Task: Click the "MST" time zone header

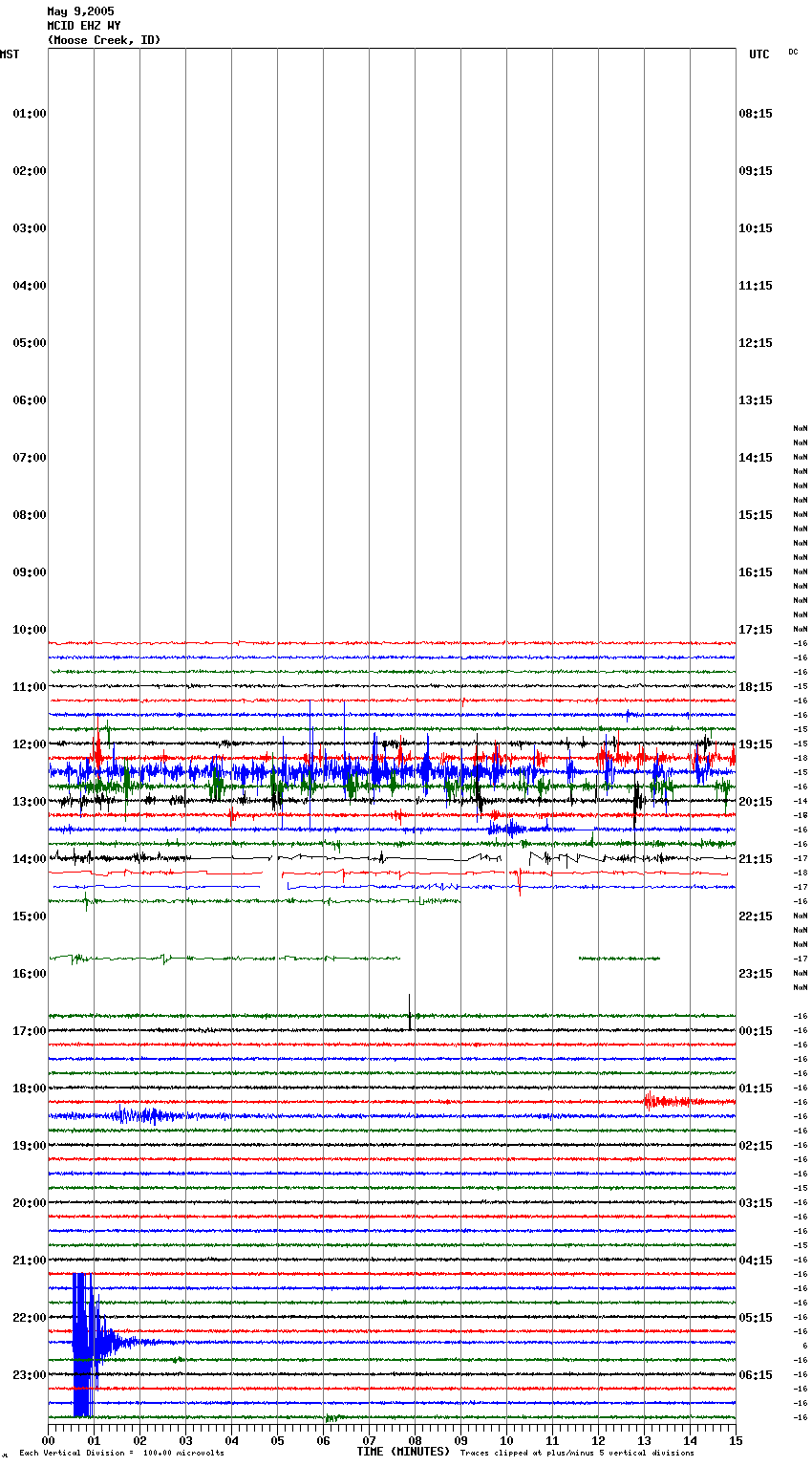Action: [10, 54]
